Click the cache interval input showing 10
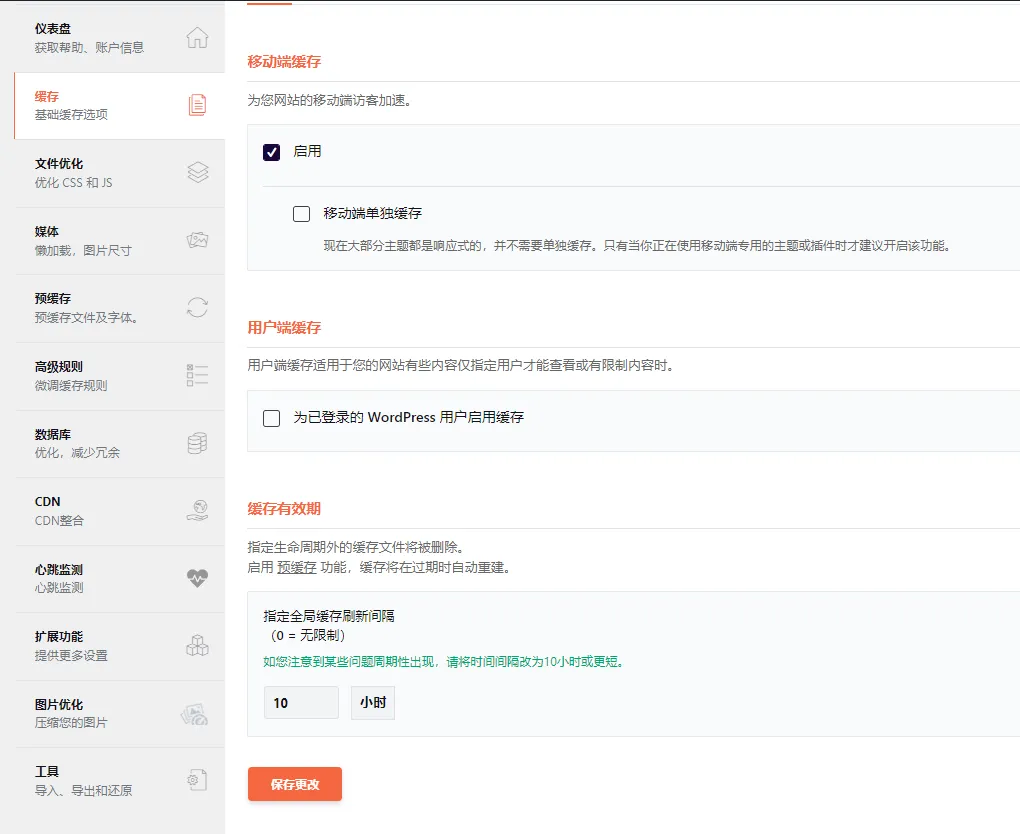The width and height of the screenshot is (1020, 834). click(300, 702)
